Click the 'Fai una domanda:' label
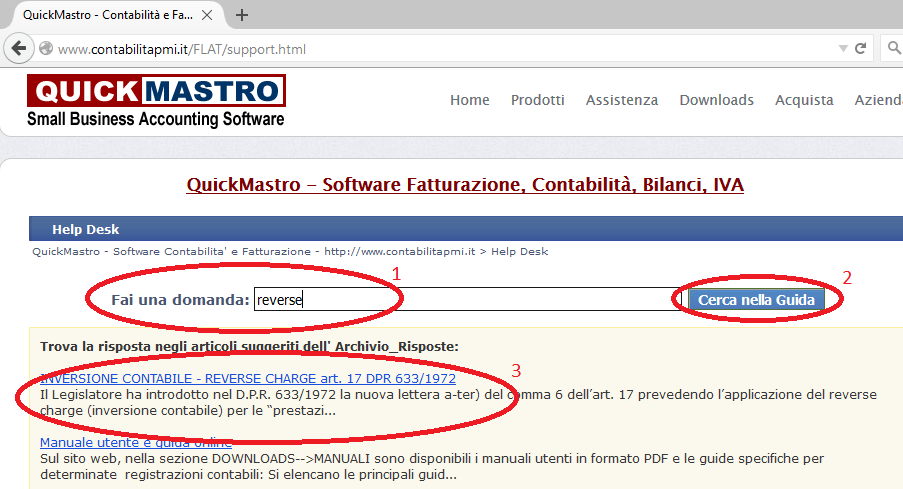The height and width of the screenshot is (489, 903). coord(180,300)
